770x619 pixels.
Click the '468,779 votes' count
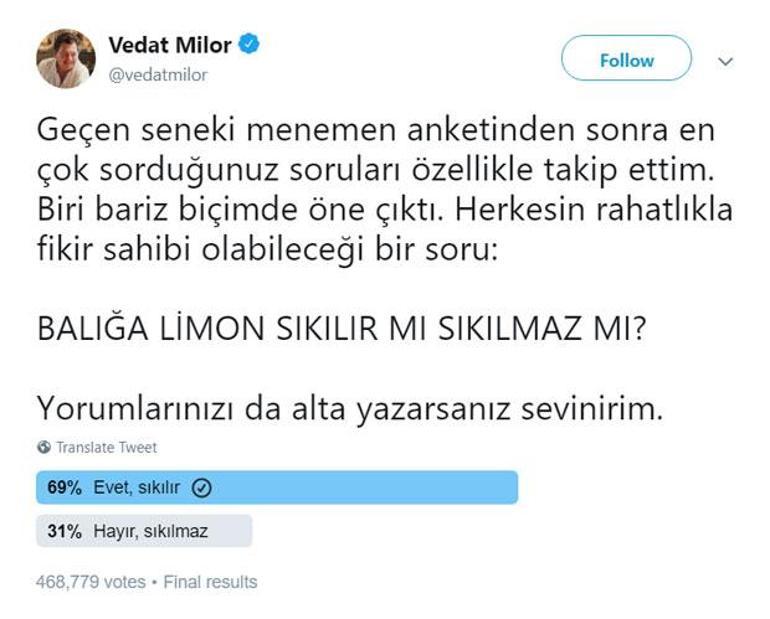point(90,582)
